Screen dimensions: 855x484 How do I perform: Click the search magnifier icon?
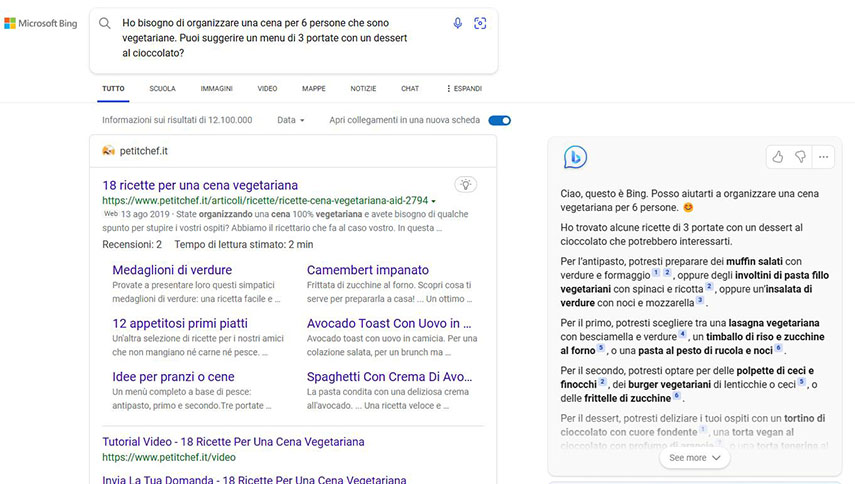click(105, 23)
